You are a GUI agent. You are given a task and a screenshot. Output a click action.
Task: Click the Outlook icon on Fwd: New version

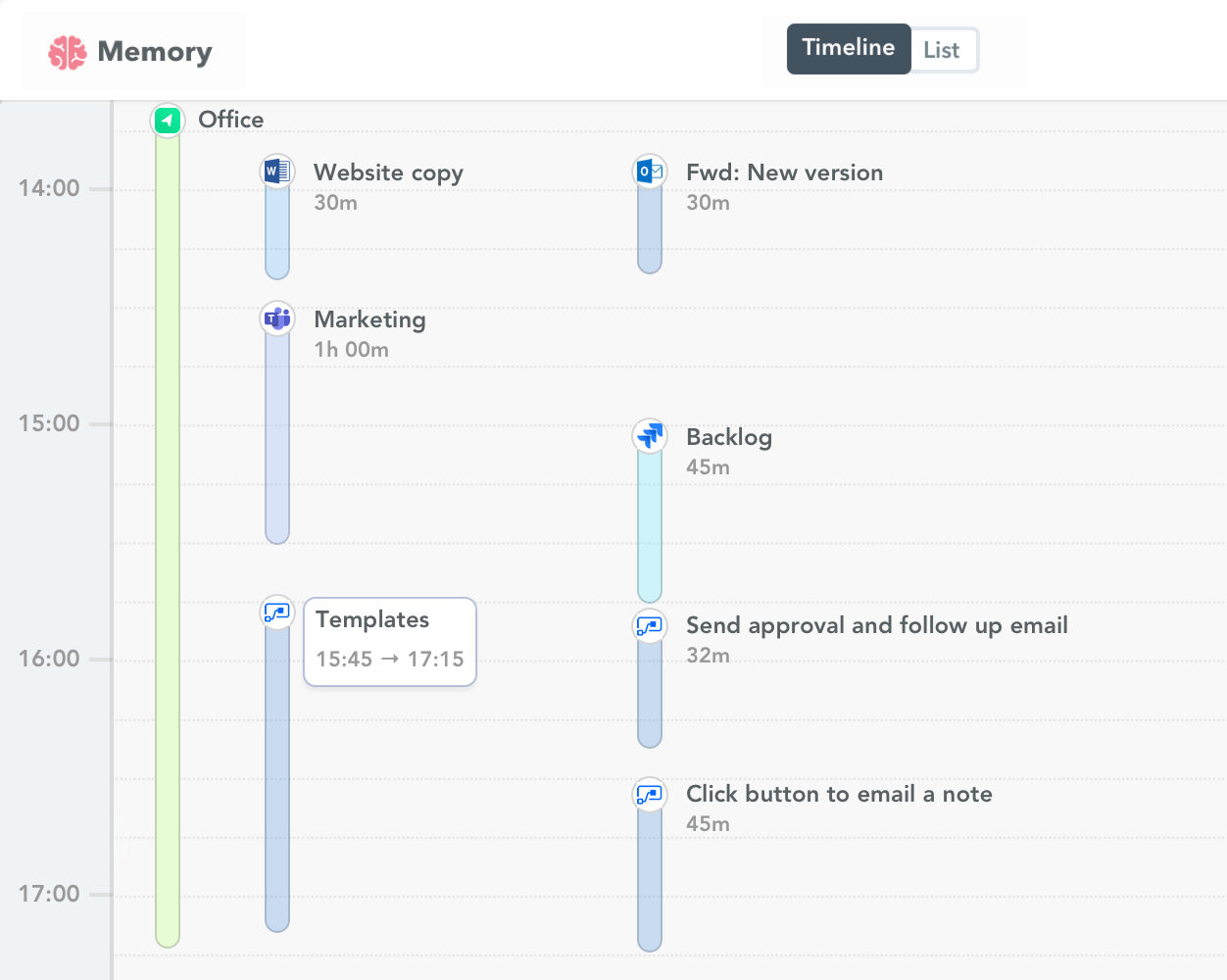pyautogui.click(x=649, y=170)
